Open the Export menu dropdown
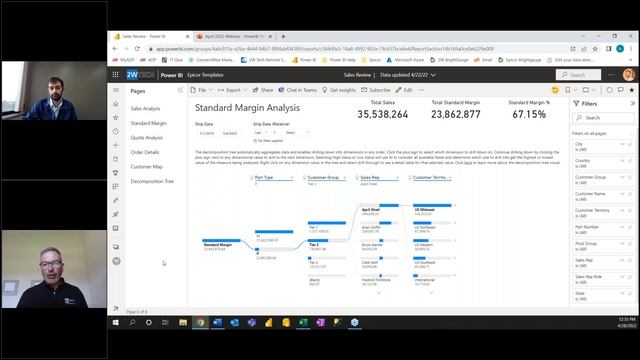640x360 pixels. click(233, 90)
